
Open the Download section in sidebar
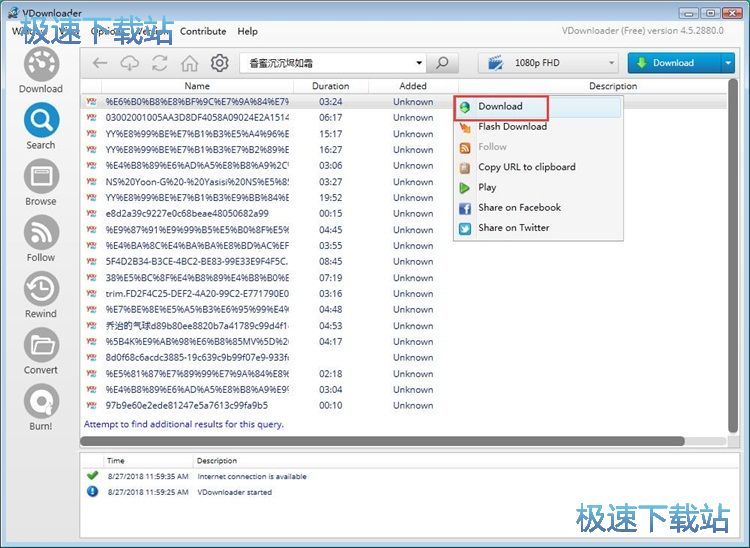pos(41,70)
